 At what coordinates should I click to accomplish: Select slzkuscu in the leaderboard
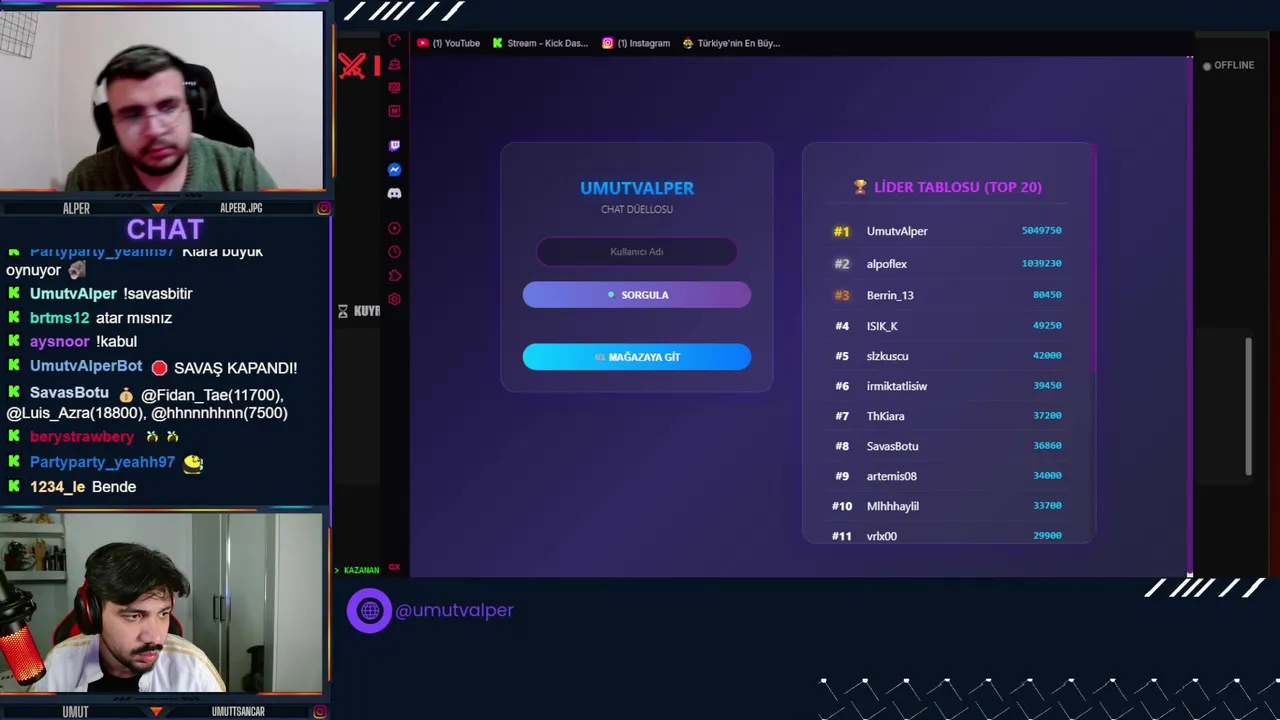coord(947,356)
